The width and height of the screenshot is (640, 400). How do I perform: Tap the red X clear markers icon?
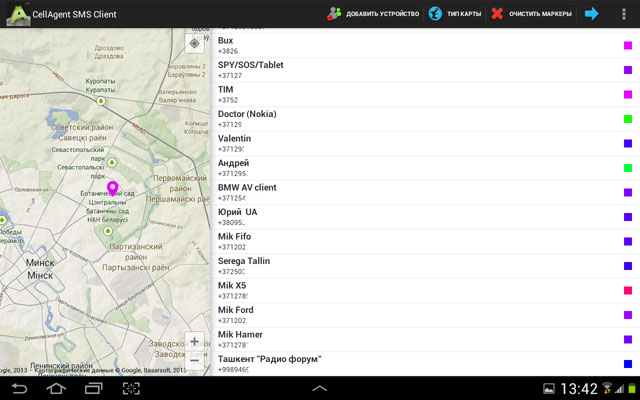point(497,14)
